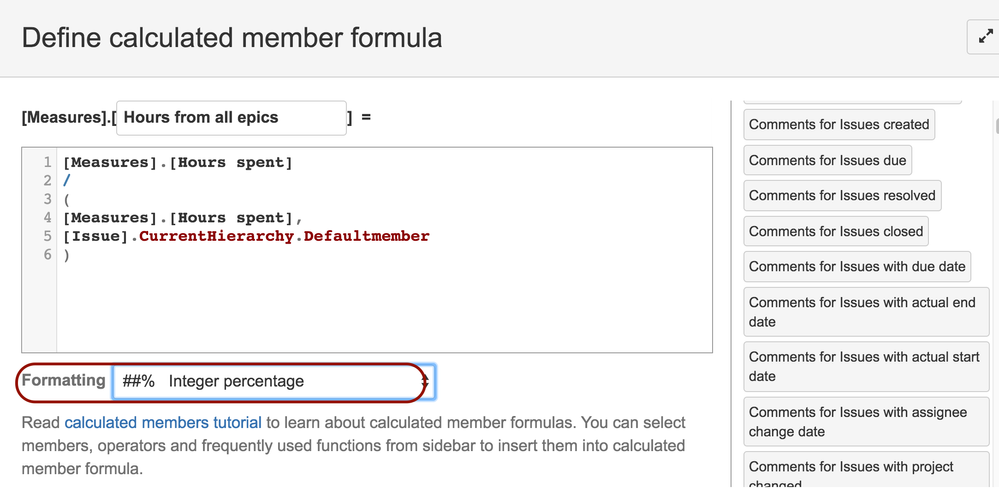The width and height of the screenshot is (999, 500).
Task: Open the Formatting dropdown
Action: [x=274, y=382]
